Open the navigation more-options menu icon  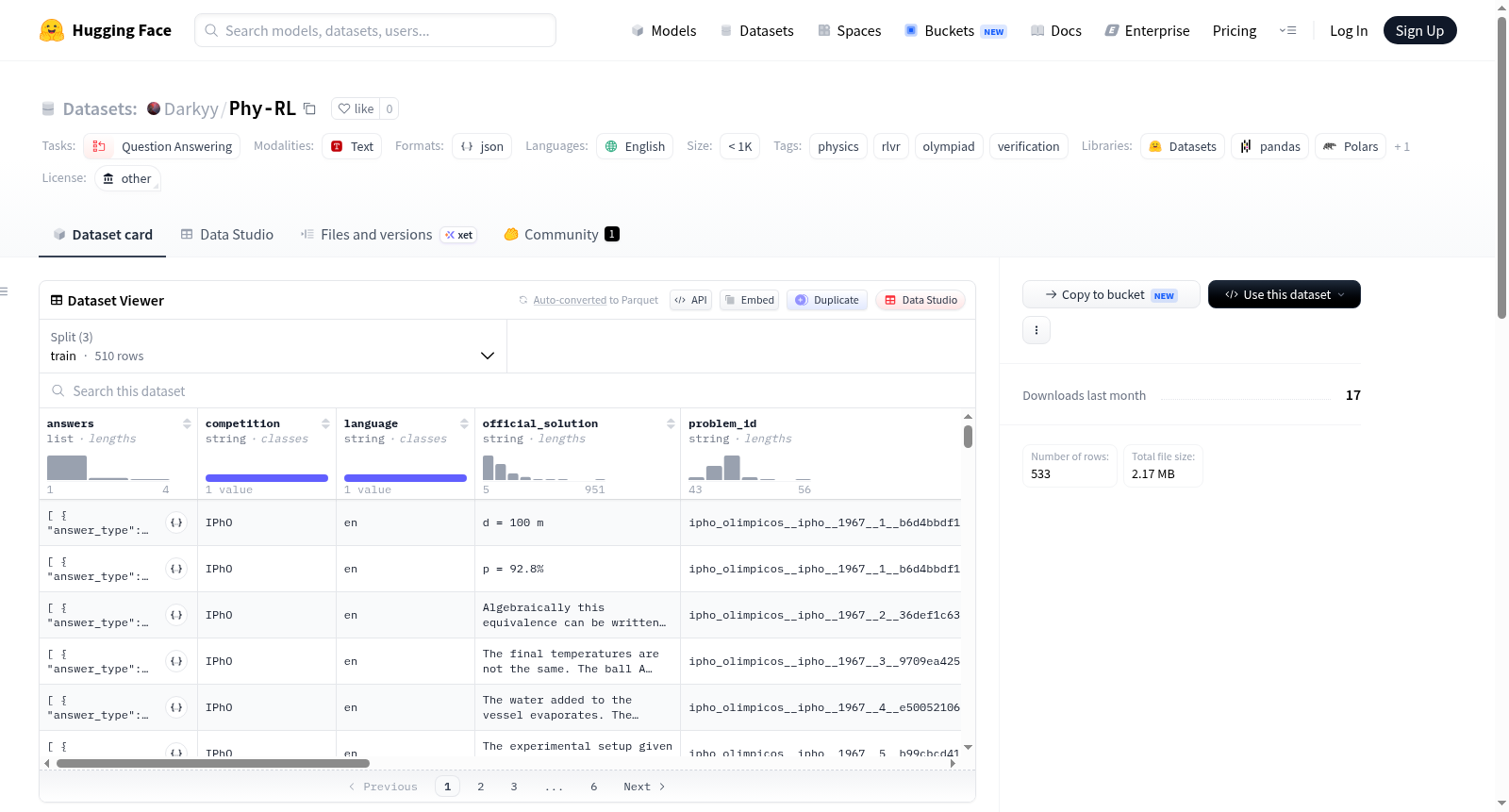point(1287,30)
